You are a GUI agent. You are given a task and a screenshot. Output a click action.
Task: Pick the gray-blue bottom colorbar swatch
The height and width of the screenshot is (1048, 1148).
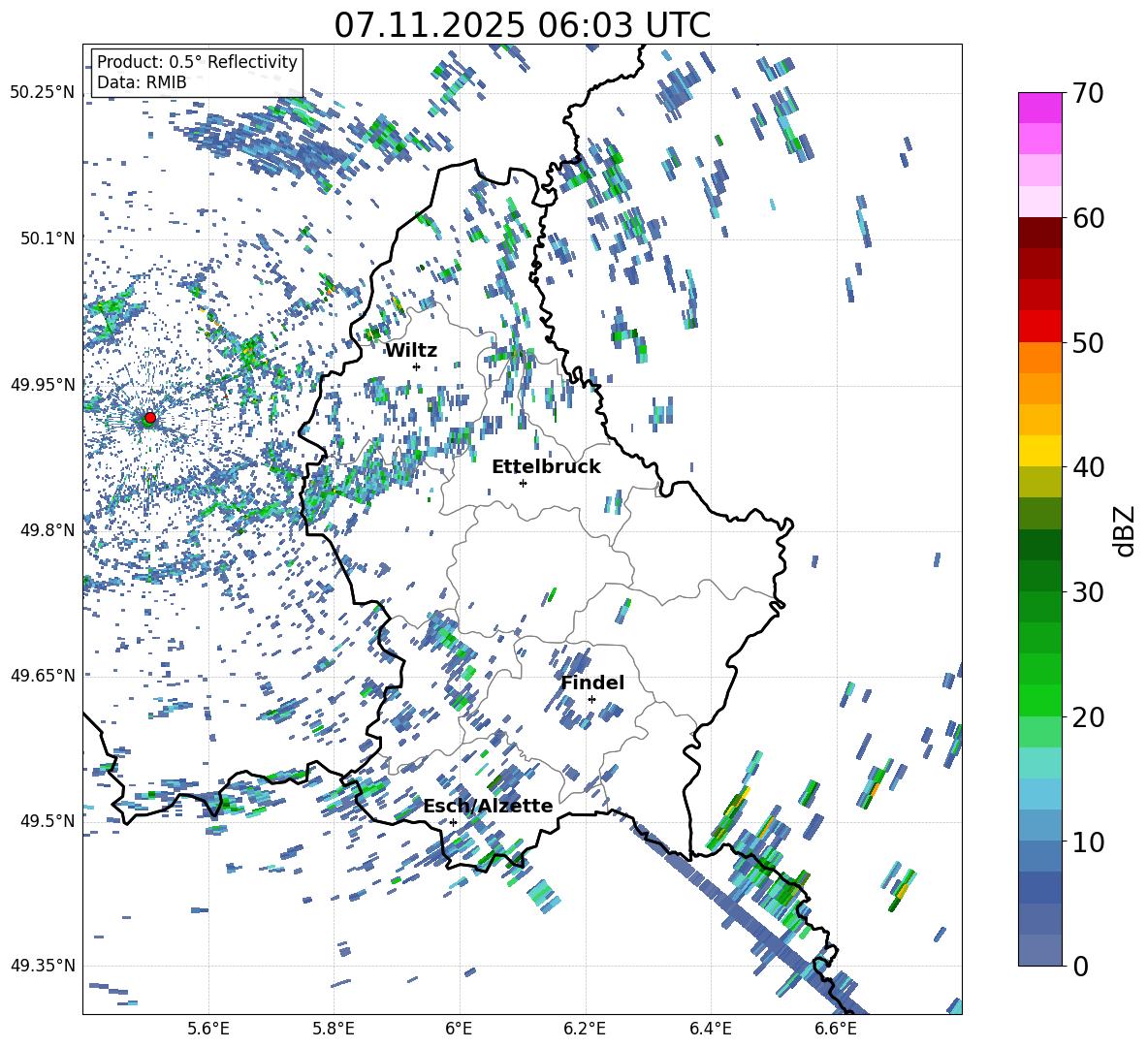[x=1039, y=950]
